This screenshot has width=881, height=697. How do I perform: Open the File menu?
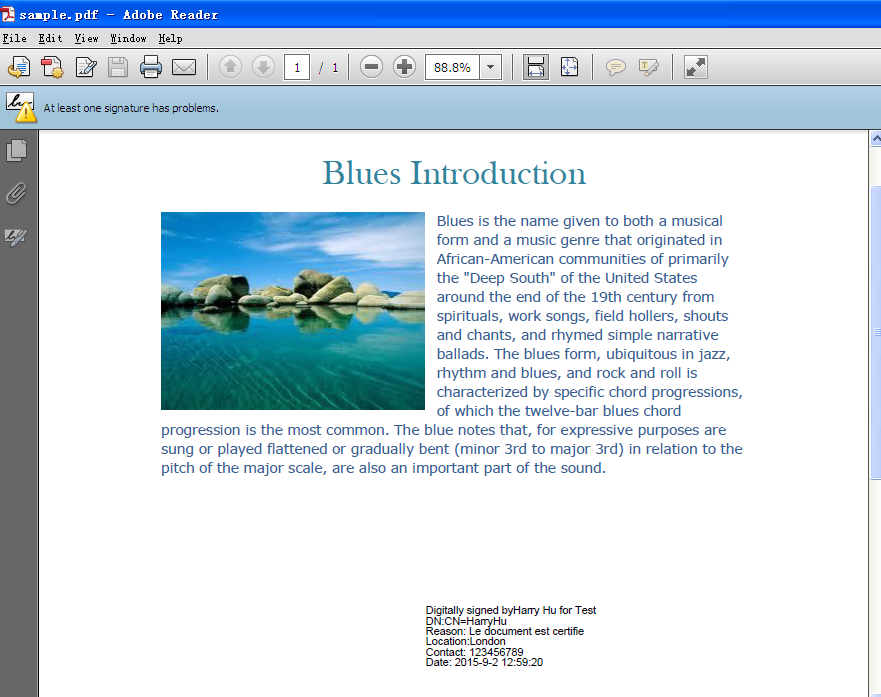click(x=15, y=38)
